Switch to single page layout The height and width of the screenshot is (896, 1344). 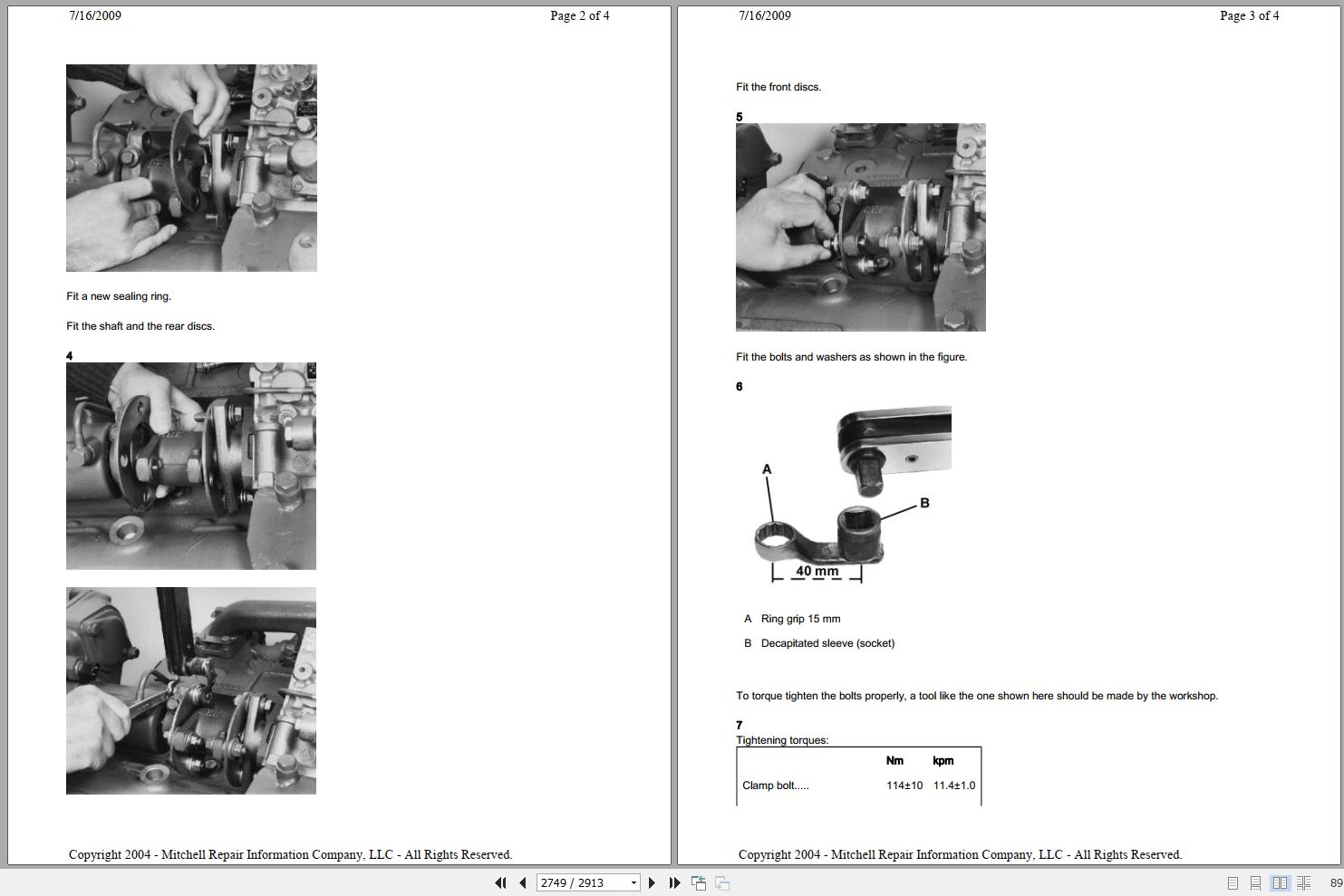tap(1232, 882)
